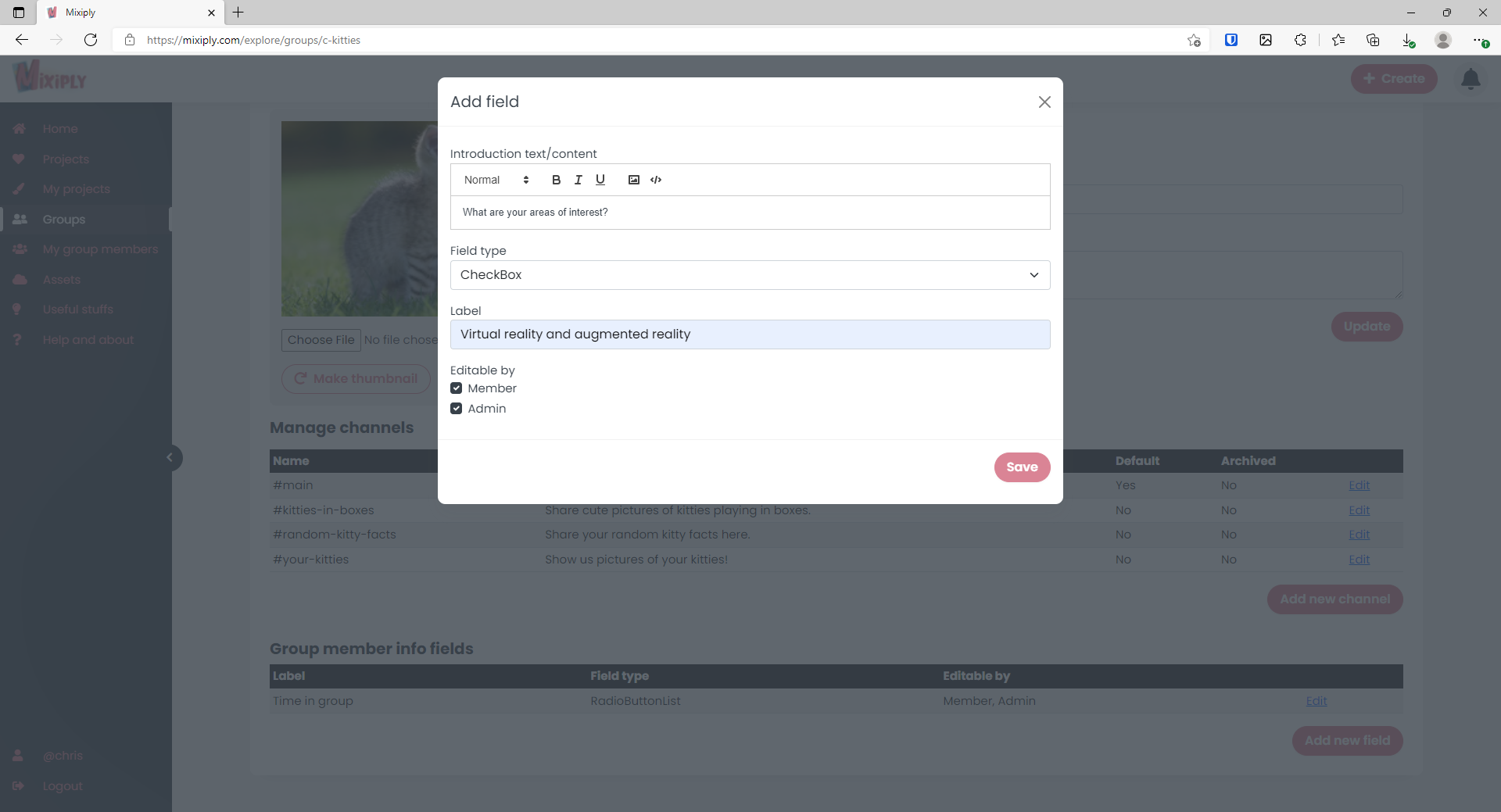View site information lock icon
Image resolution: width=1501 pixels, height=812 pixels.
[130, 40]
